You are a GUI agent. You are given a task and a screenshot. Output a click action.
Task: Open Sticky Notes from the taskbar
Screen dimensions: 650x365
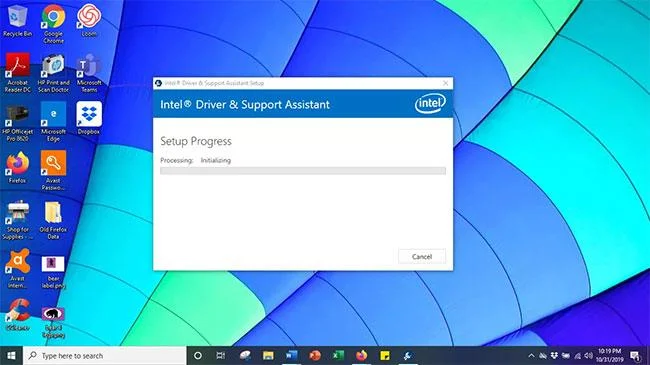pyautogui.click(x=385, y=355)
